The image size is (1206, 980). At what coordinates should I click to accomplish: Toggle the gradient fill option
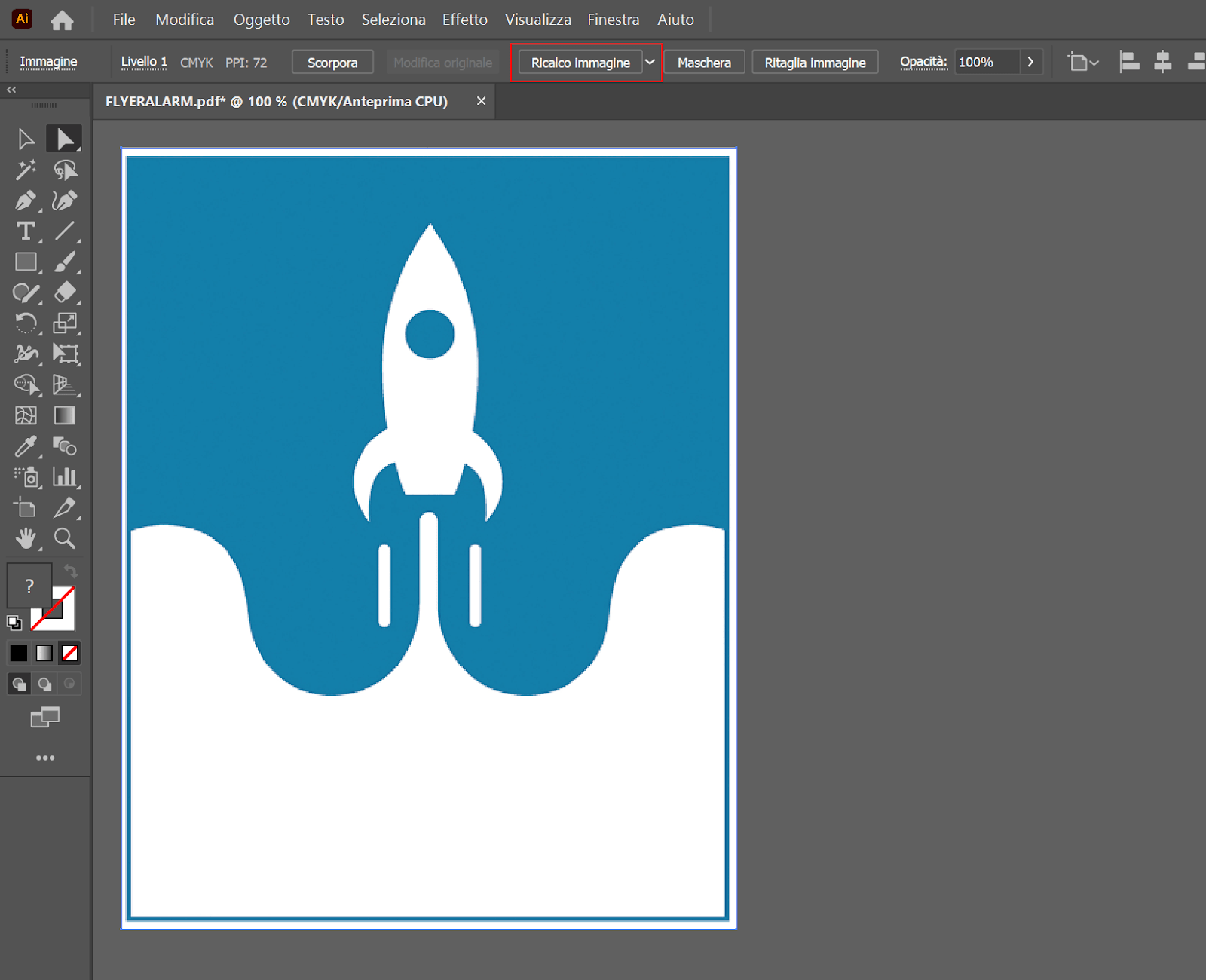click(x=44, y=652)
